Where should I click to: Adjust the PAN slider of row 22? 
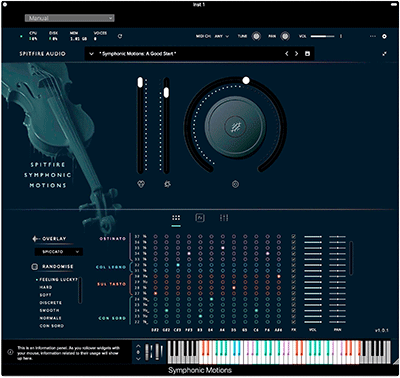pyautogui.click(x=337, y=322)
